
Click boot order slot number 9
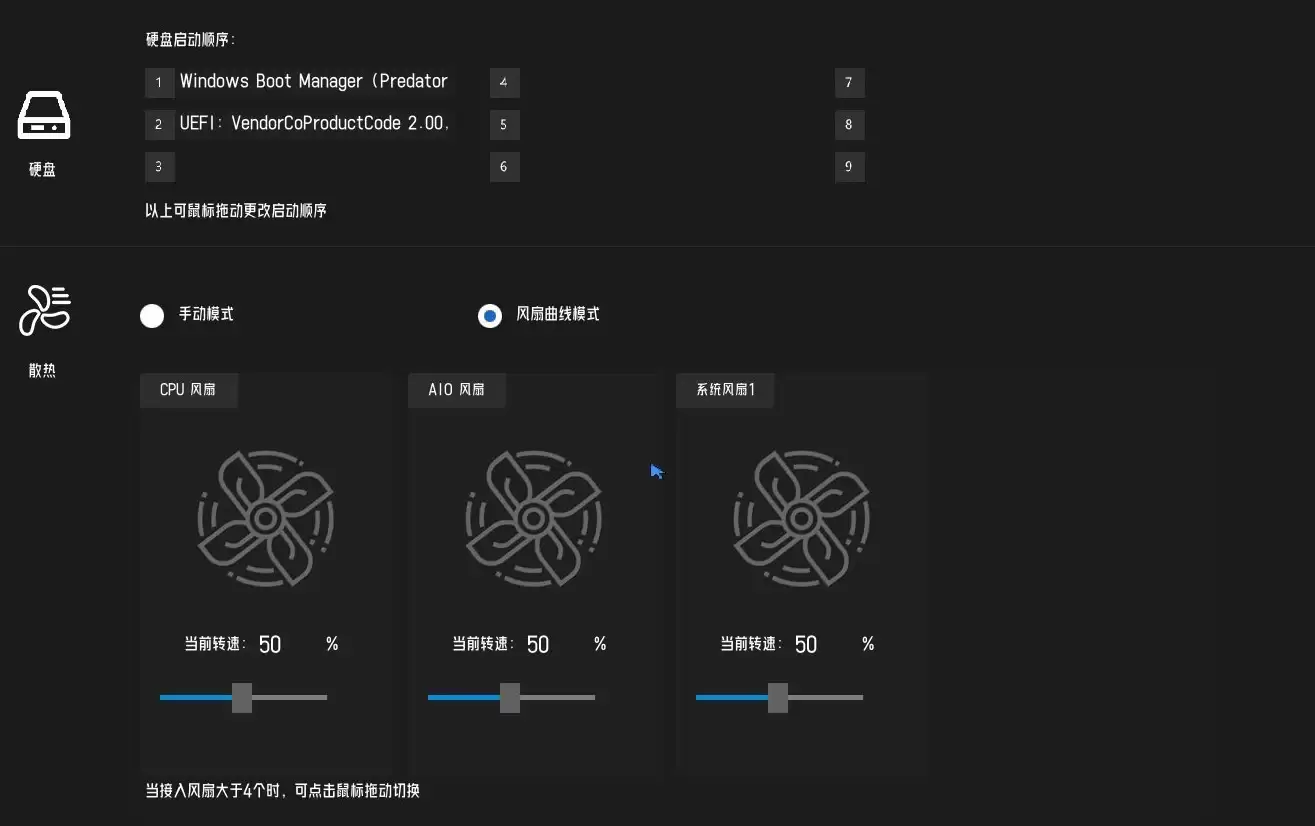(849, 167)
